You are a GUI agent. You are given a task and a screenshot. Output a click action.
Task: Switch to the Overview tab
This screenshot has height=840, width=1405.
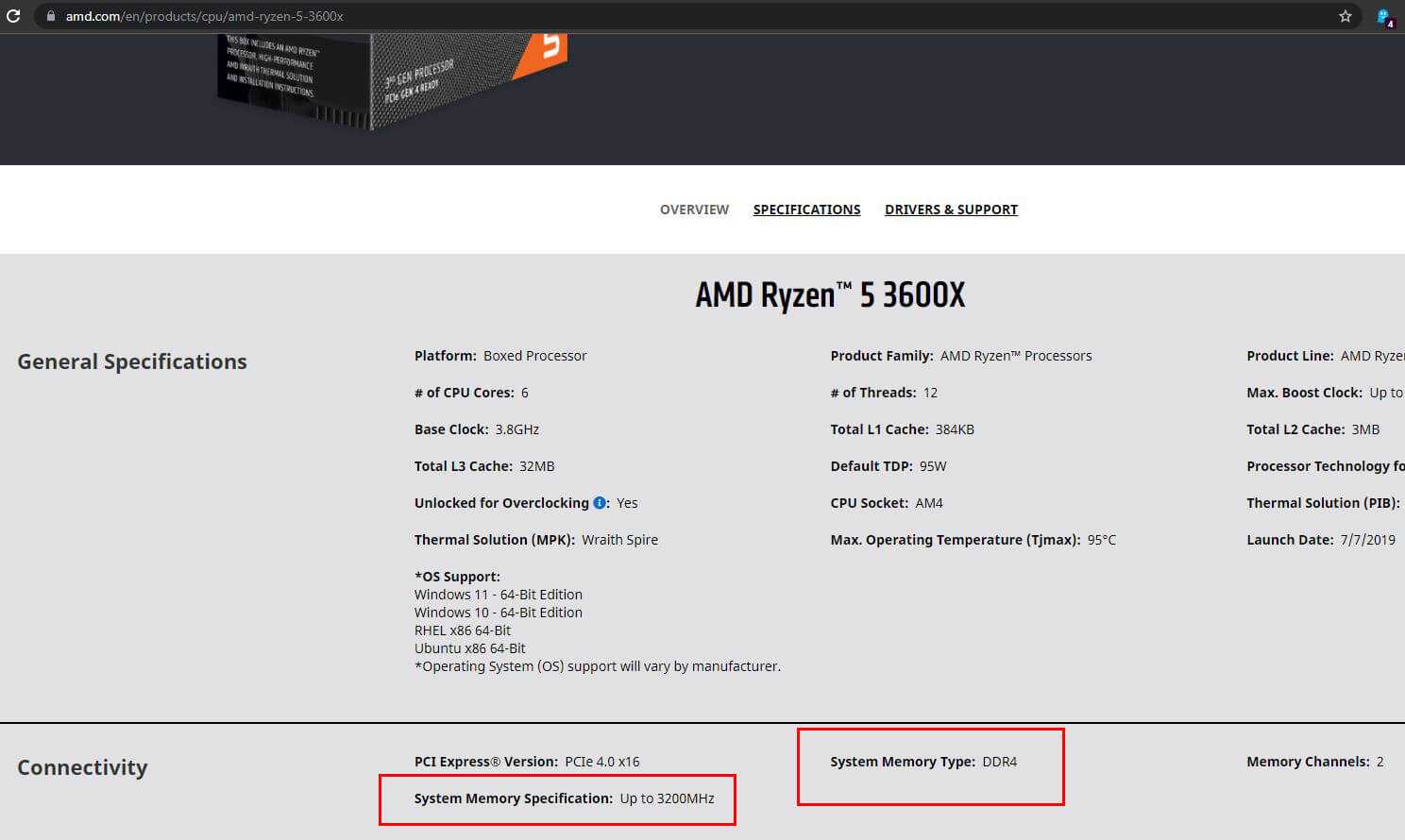coord(694,210)
